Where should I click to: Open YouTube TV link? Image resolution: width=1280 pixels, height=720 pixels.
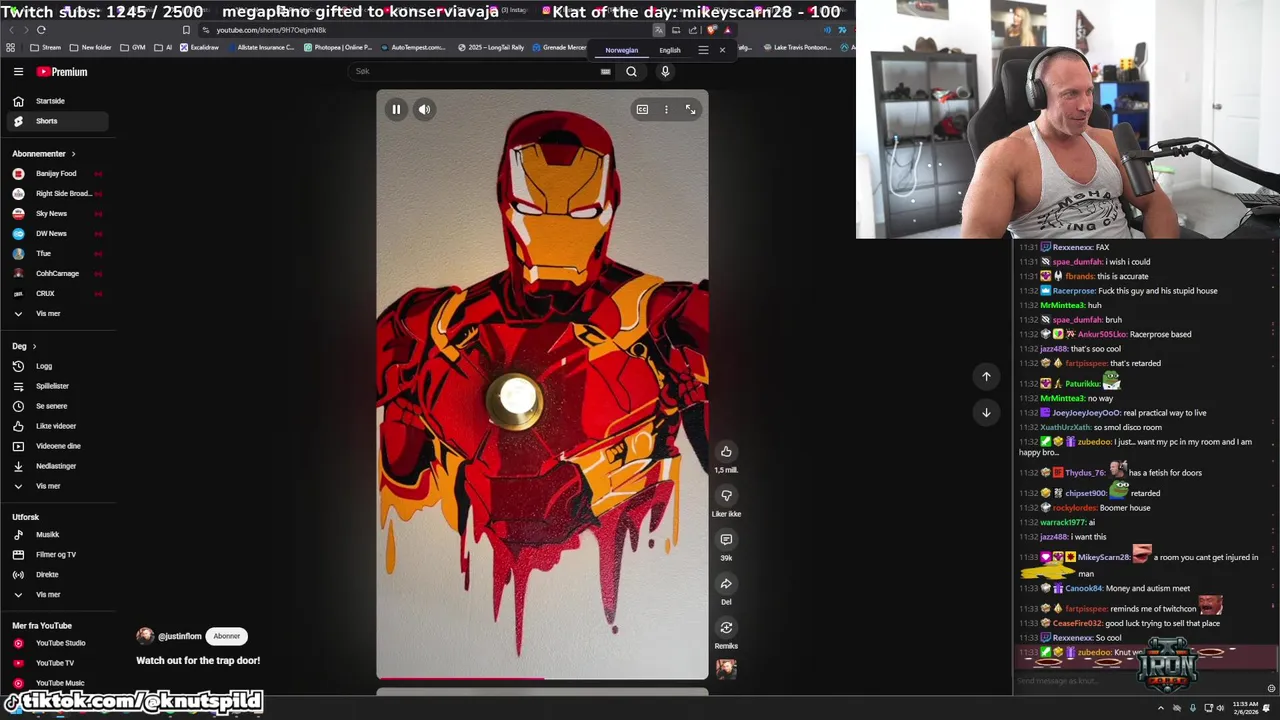pos(56,663)
